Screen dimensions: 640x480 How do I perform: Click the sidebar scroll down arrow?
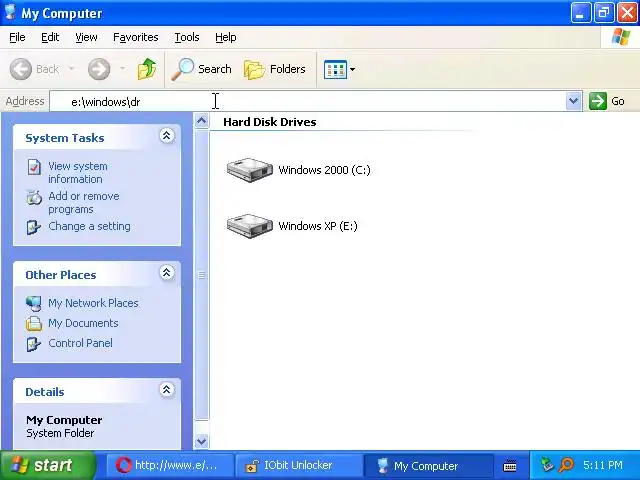[x=201, y=441]
